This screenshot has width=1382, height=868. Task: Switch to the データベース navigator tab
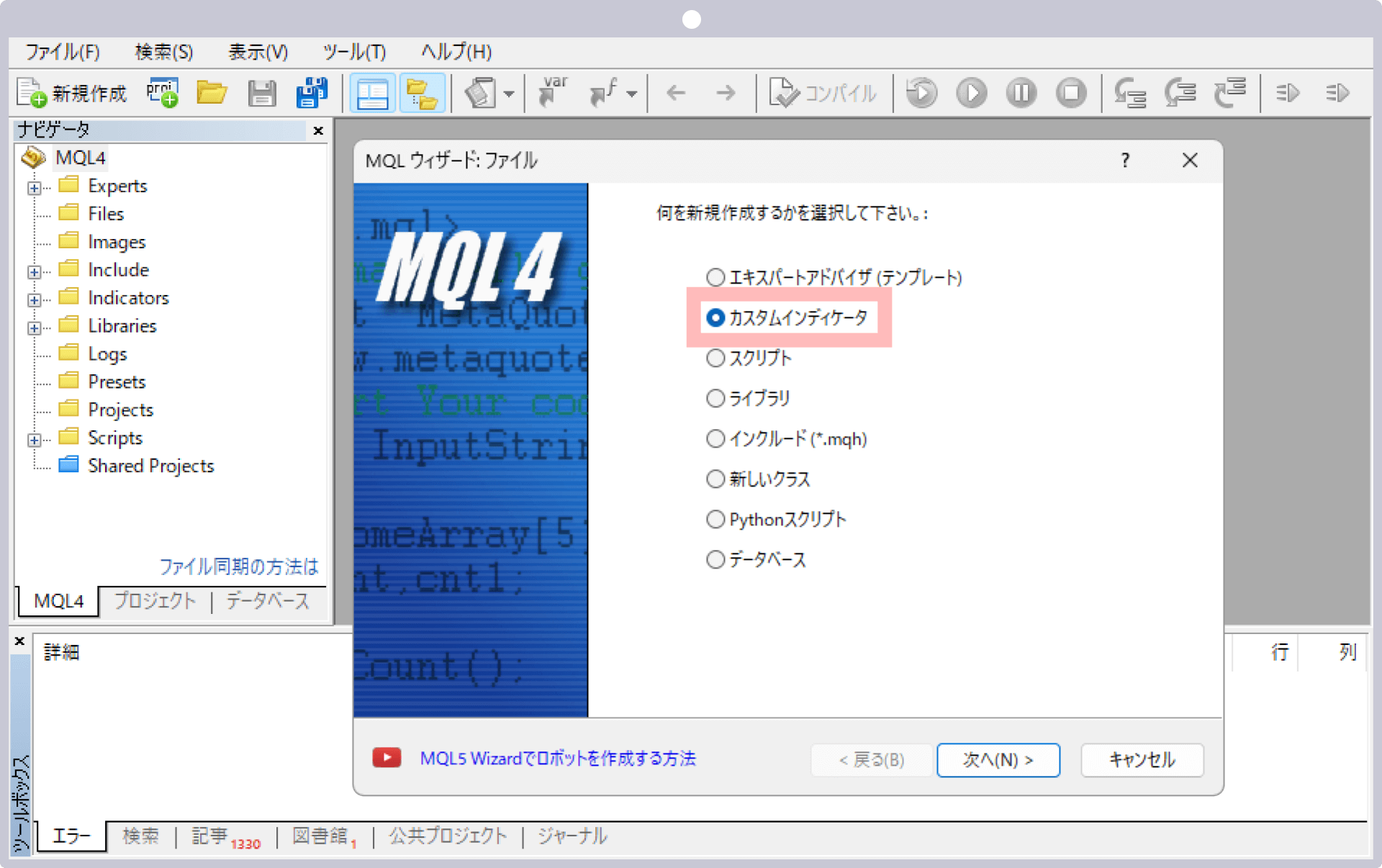(x=268, y=601)
